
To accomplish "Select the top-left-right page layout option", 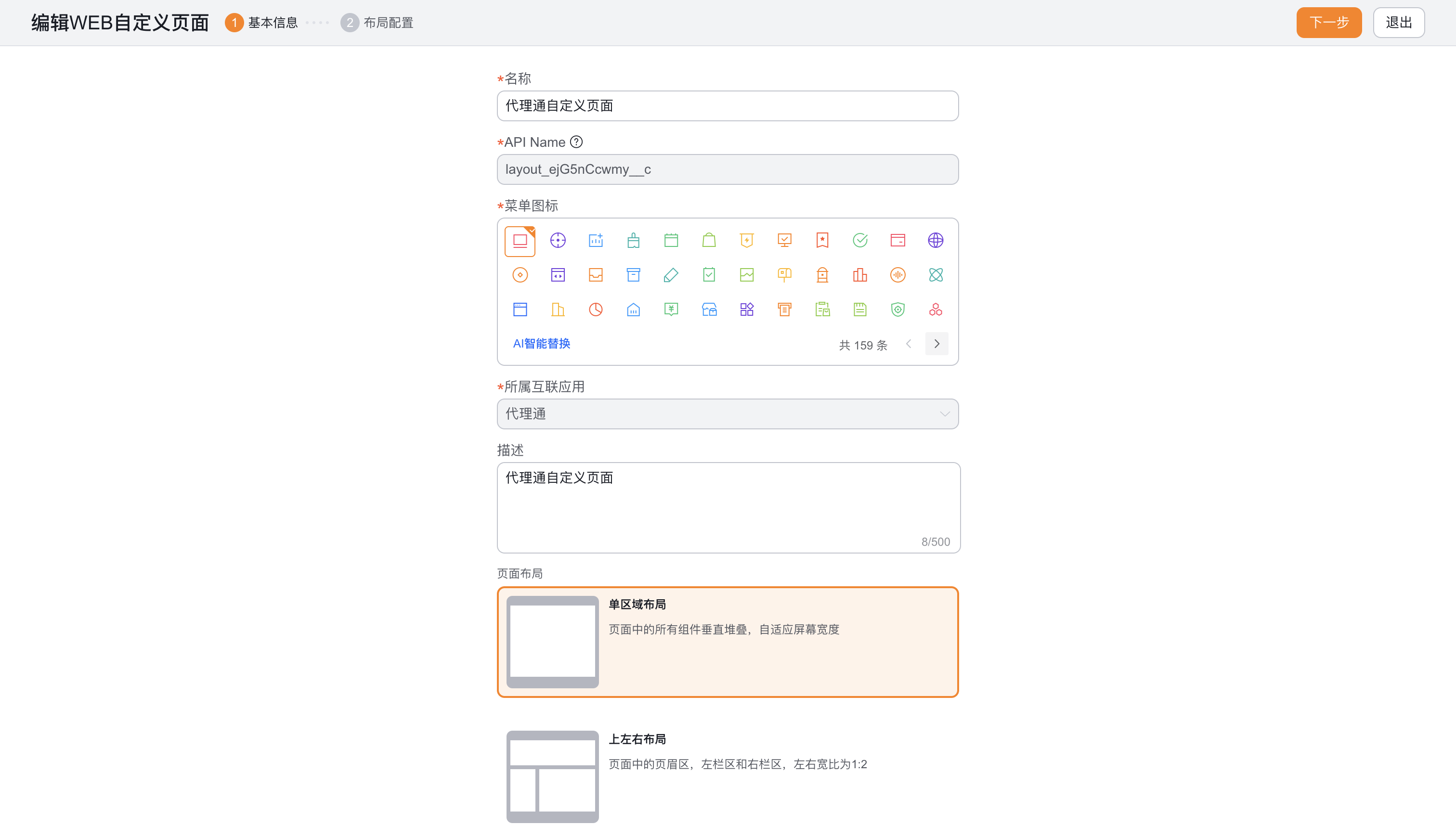I will (727, 776).
